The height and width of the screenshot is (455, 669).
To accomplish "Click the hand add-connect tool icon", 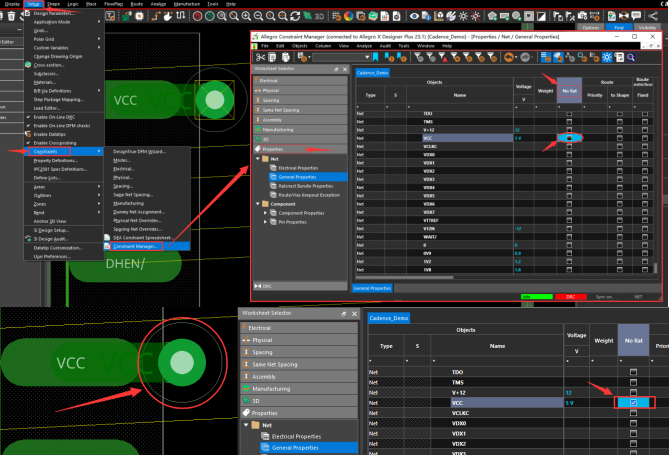I will tap(168, 16).
